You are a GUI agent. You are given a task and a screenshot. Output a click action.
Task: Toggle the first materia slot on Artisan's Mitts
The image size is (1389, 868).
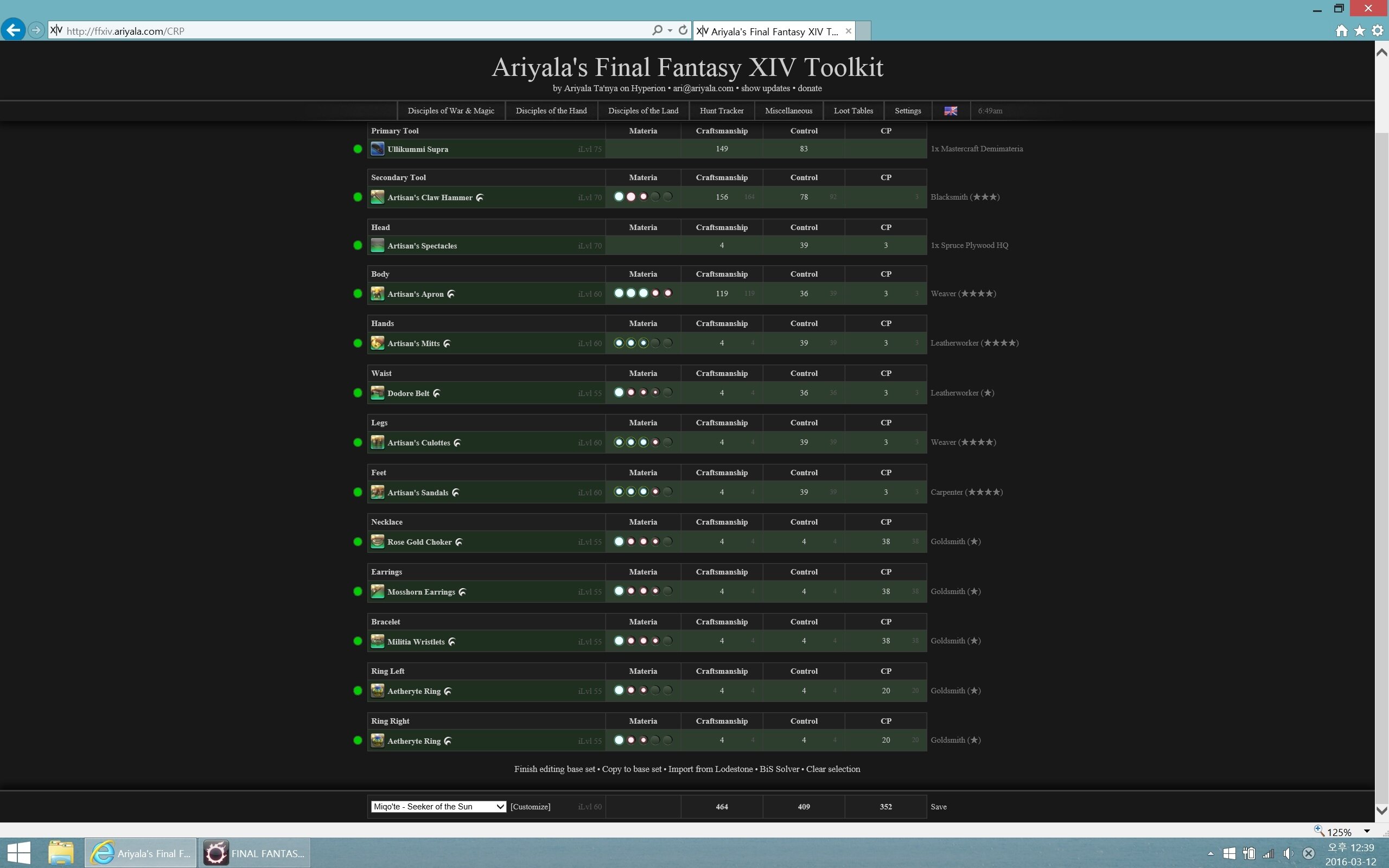(x=619, y=343)
